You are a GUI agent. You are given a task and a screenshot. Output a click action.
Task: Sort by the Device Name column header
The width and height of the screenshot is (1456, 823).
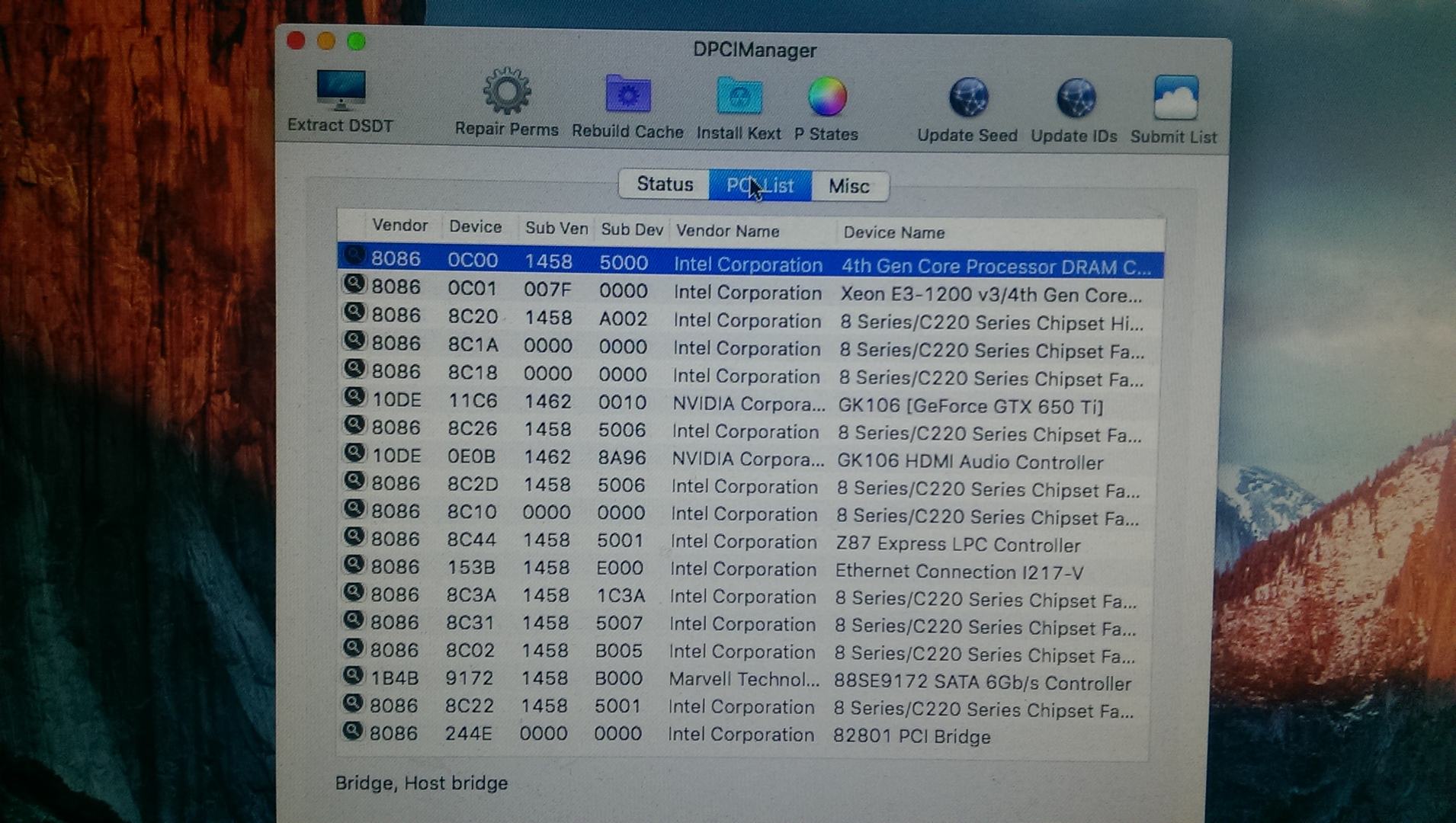(893, 232)
